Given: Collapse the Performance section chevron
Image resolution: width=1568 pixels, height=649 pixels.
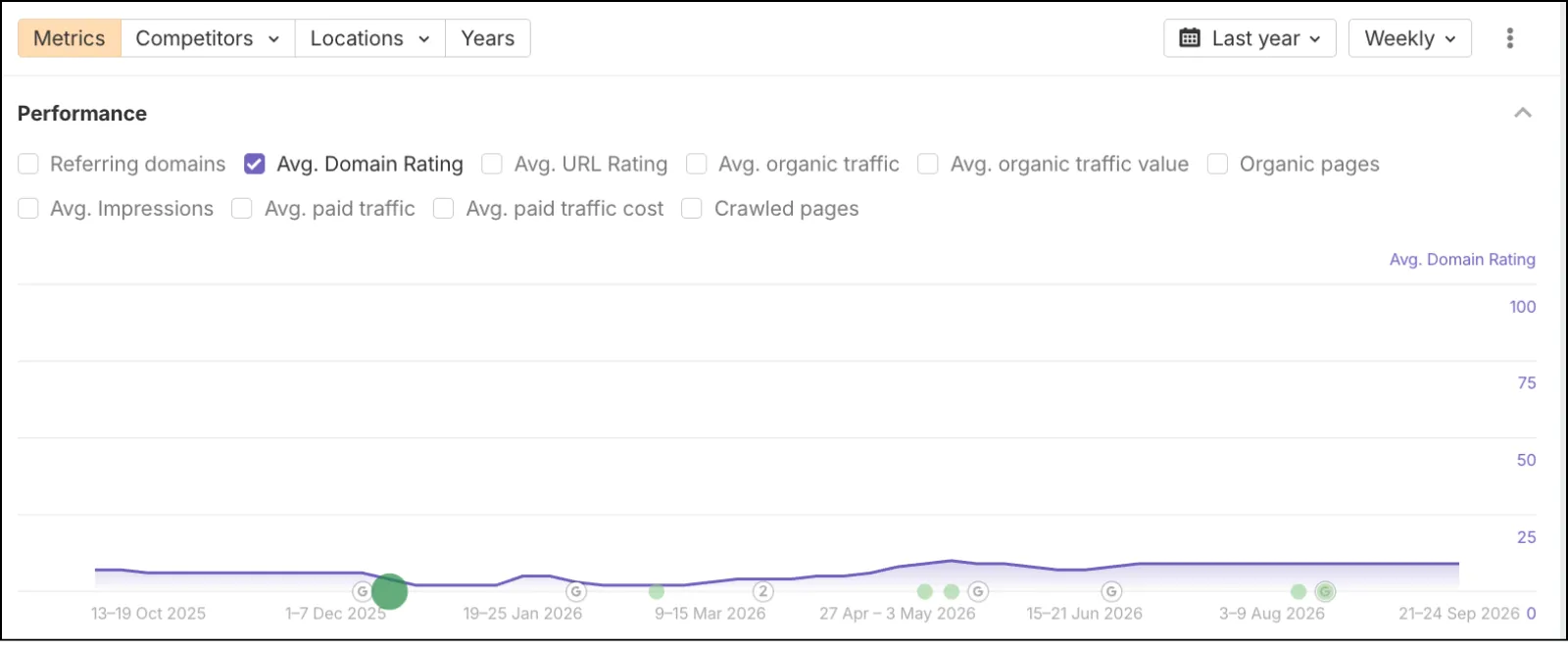Looking at the screenshot, I should 1523,113.
